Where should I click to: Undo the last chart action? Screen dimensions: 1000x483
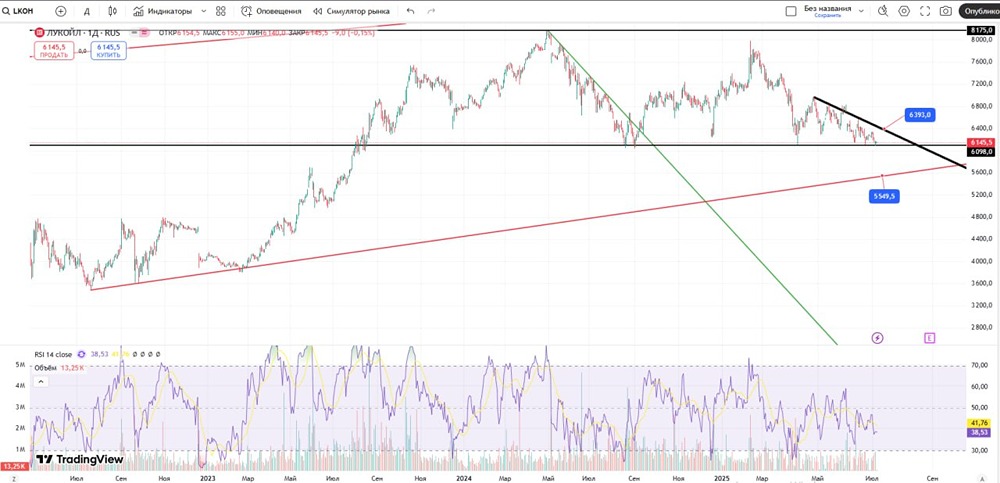point(410,11)
